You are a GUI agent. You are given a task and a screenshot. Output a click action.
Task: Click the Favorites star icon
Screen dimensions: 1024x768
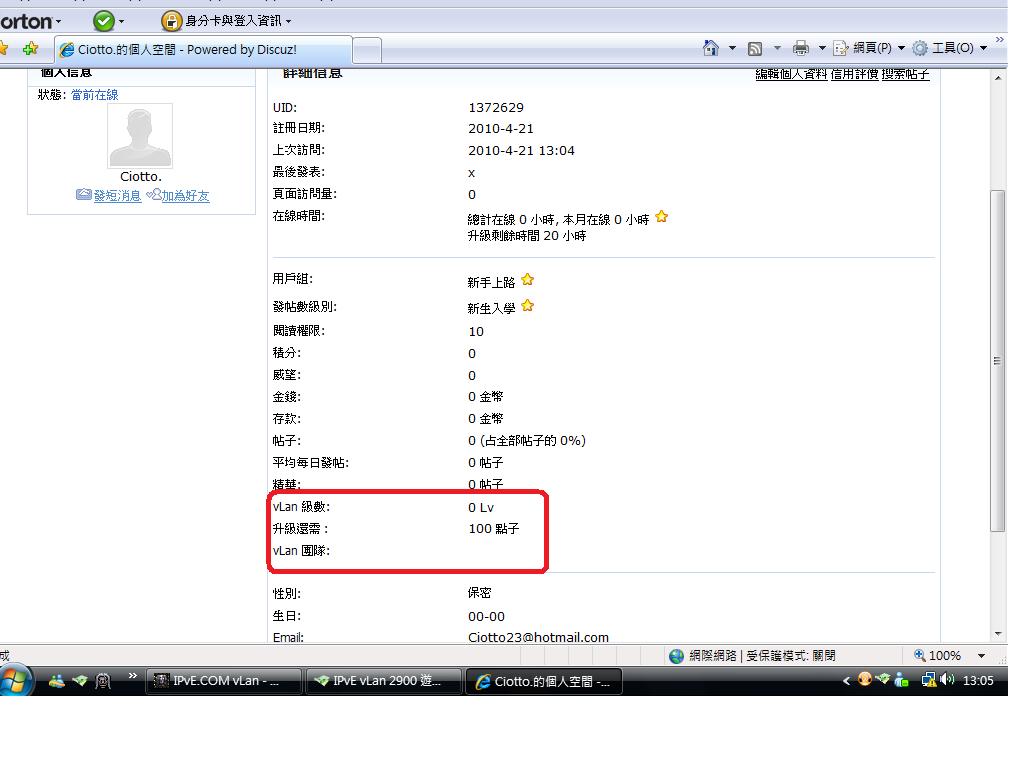click(3, 49)
